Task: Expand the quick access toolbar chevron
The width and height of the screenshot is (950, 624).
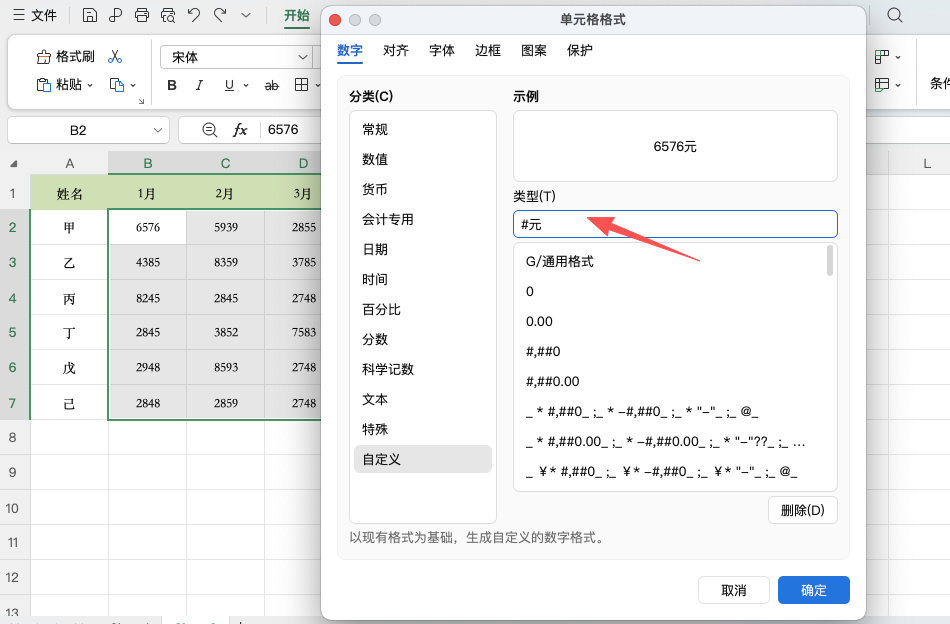Action: tap(246, 15)
